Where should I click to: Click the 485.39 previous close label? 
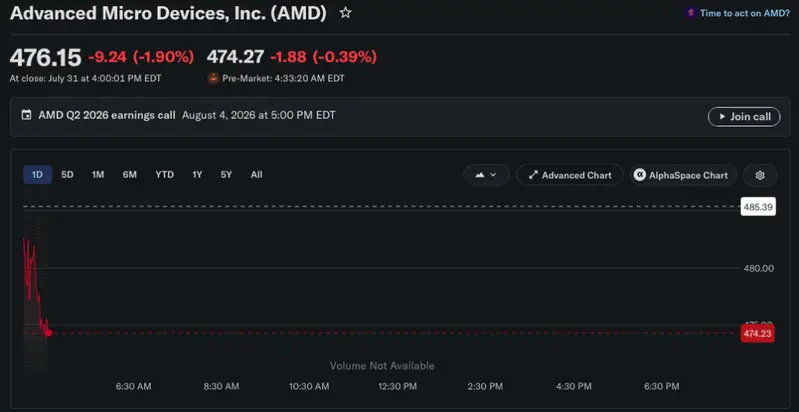tap(758, 207)
